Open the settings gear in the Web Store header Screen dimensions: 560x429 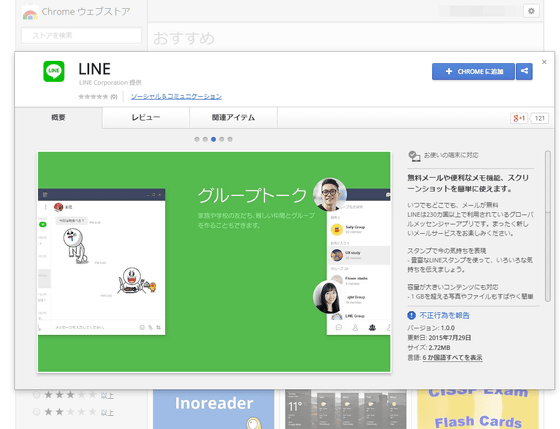point(531,11)
